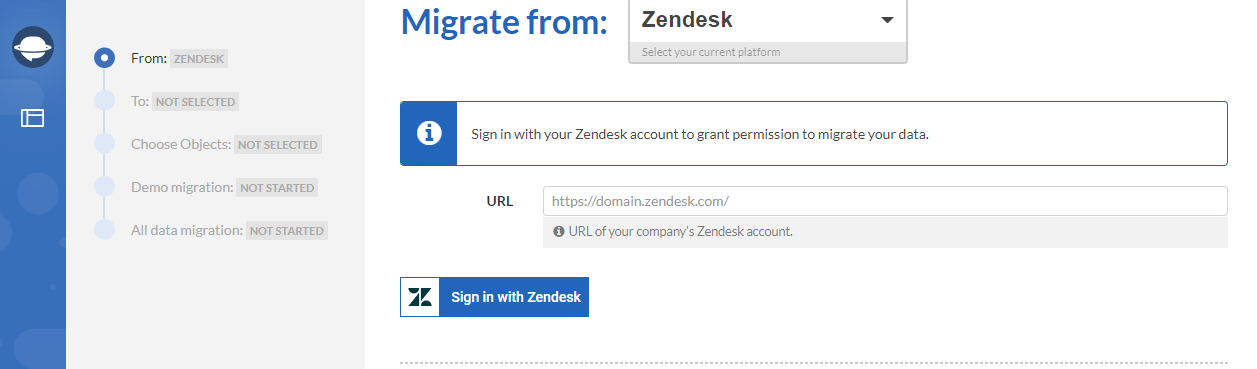Click the blue info icon in banner

coord(429,133)
